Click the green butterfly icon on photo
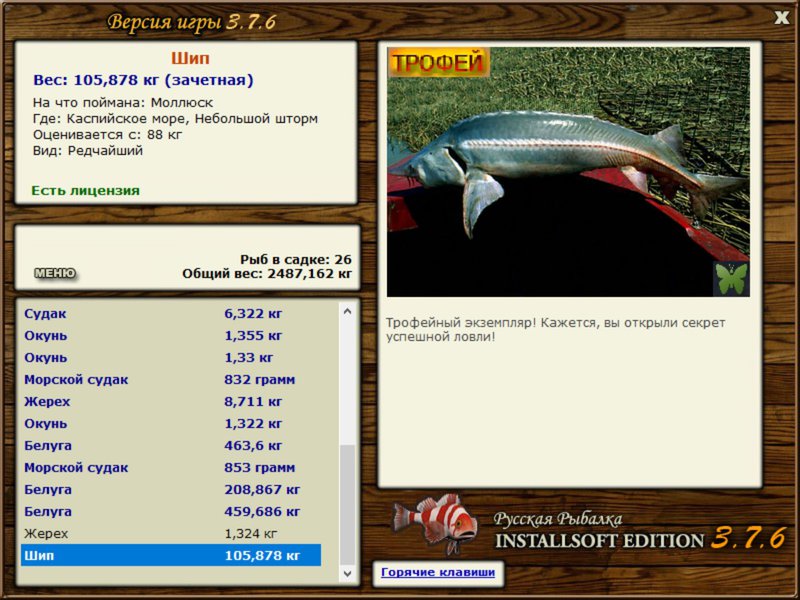This screenshot has height=600, width=800. click(x=731, y=279)
